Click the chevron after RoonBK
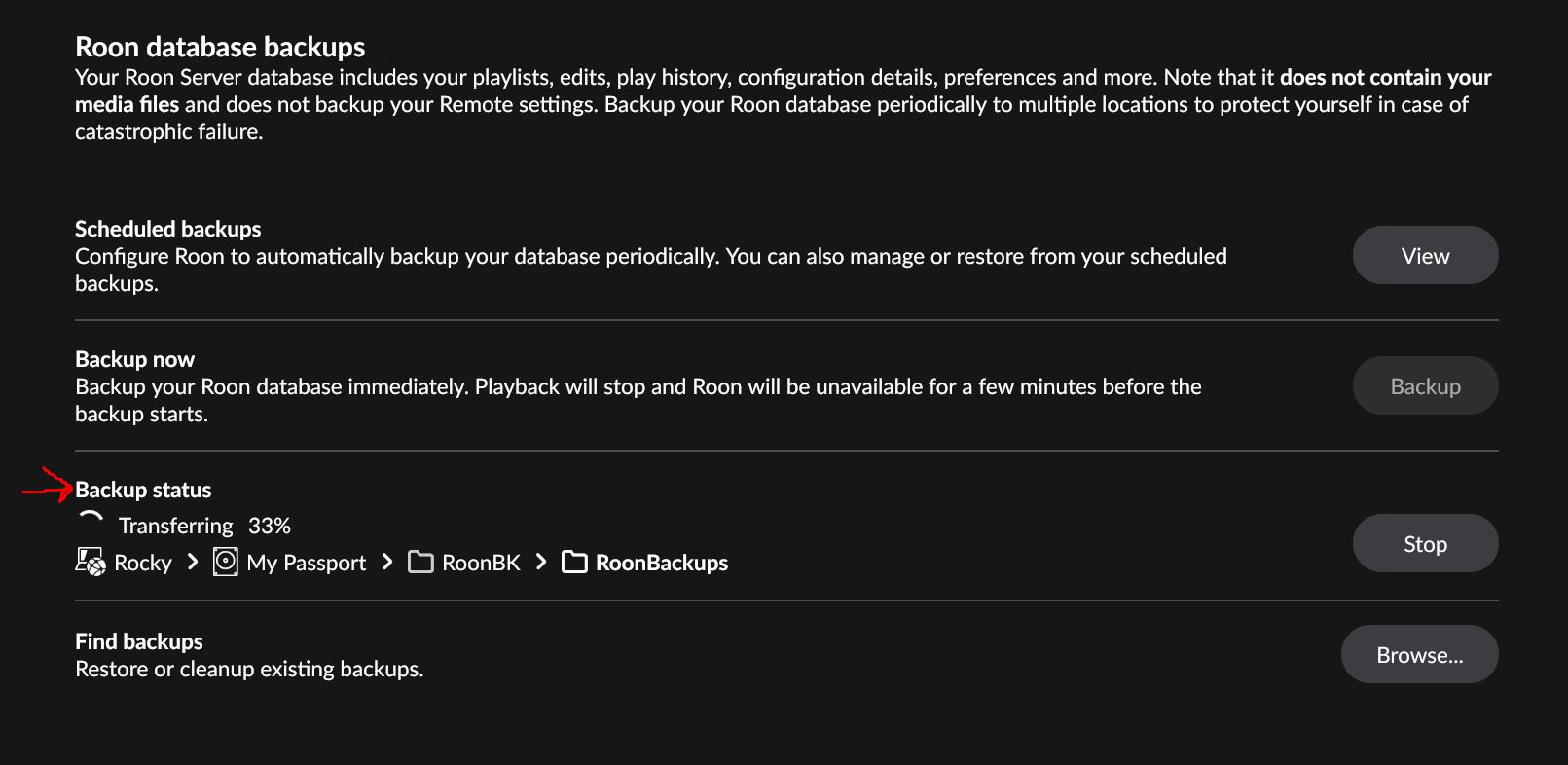 pyautogui.click(x=541, y=562)
